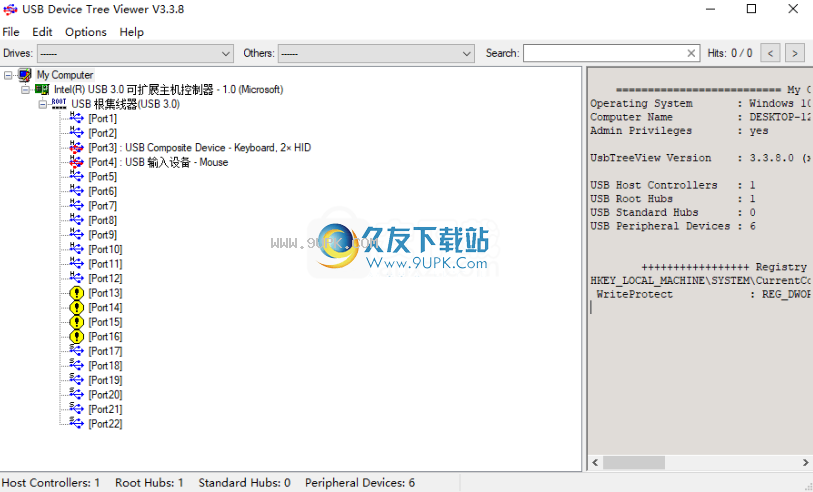Screen dimensions: 813x492
Task: Click the yellow warning icon for Port15
Action: click(76, 322)
